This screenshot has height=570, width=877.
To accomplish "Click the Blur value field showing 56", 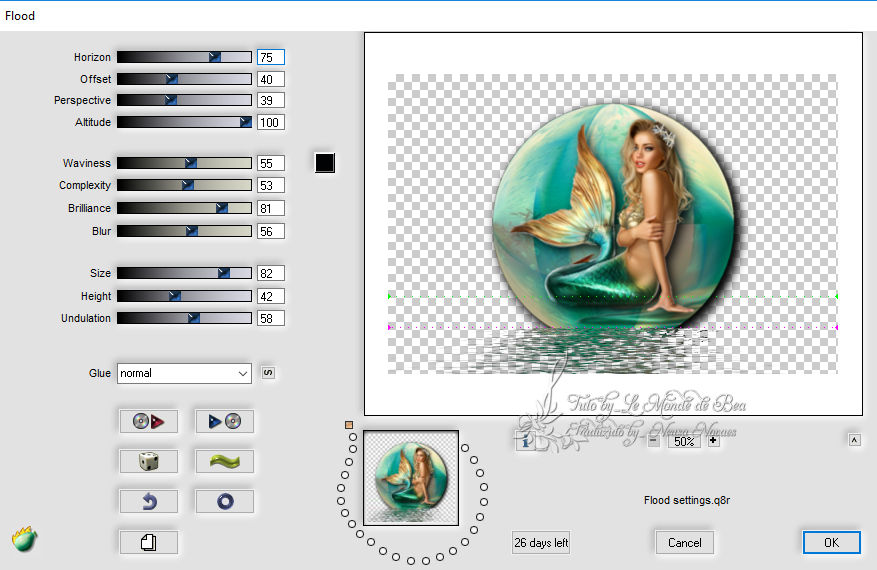I will tap(271, 231).
